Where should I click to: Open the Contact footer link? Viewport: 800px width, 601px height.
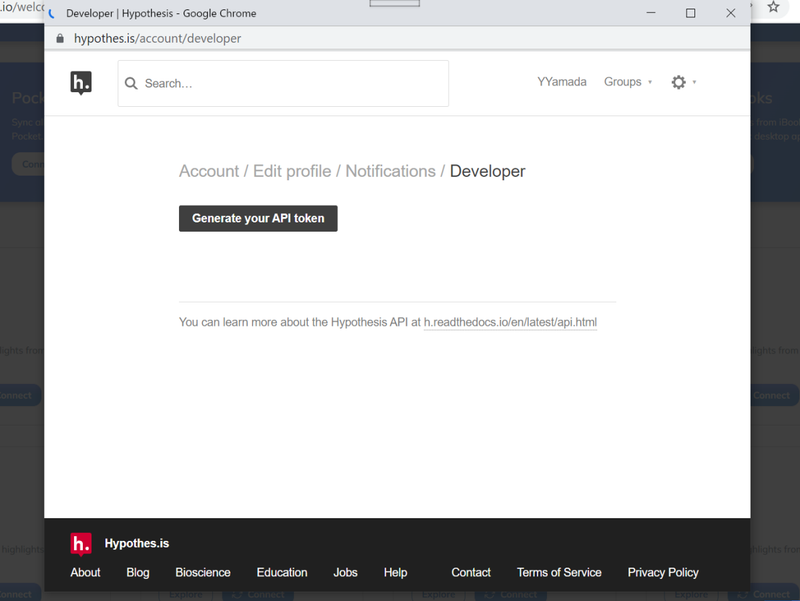(x=471, y=572)
